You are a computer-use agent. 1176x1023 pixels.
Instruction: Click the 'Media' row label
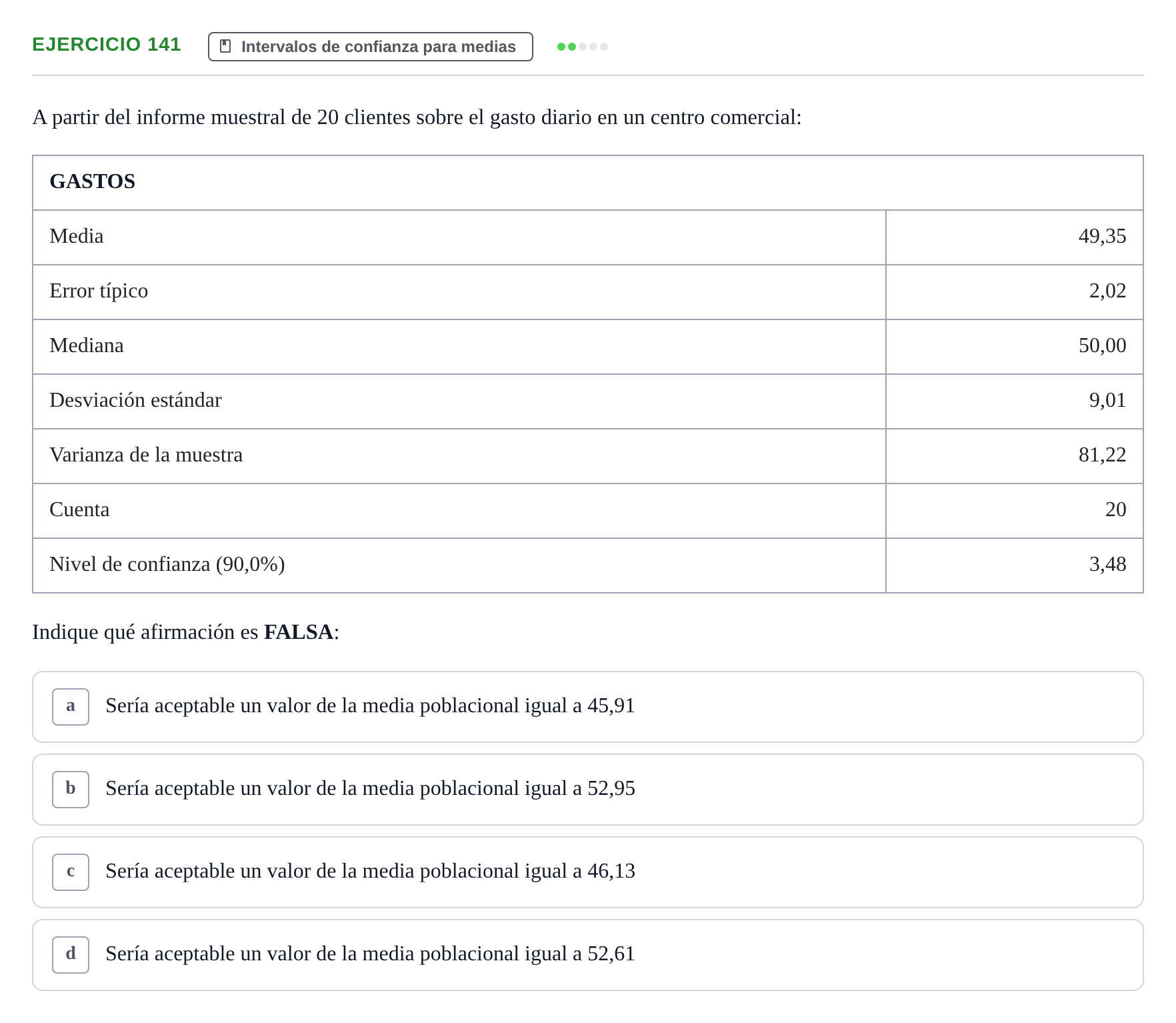(77, 236)
